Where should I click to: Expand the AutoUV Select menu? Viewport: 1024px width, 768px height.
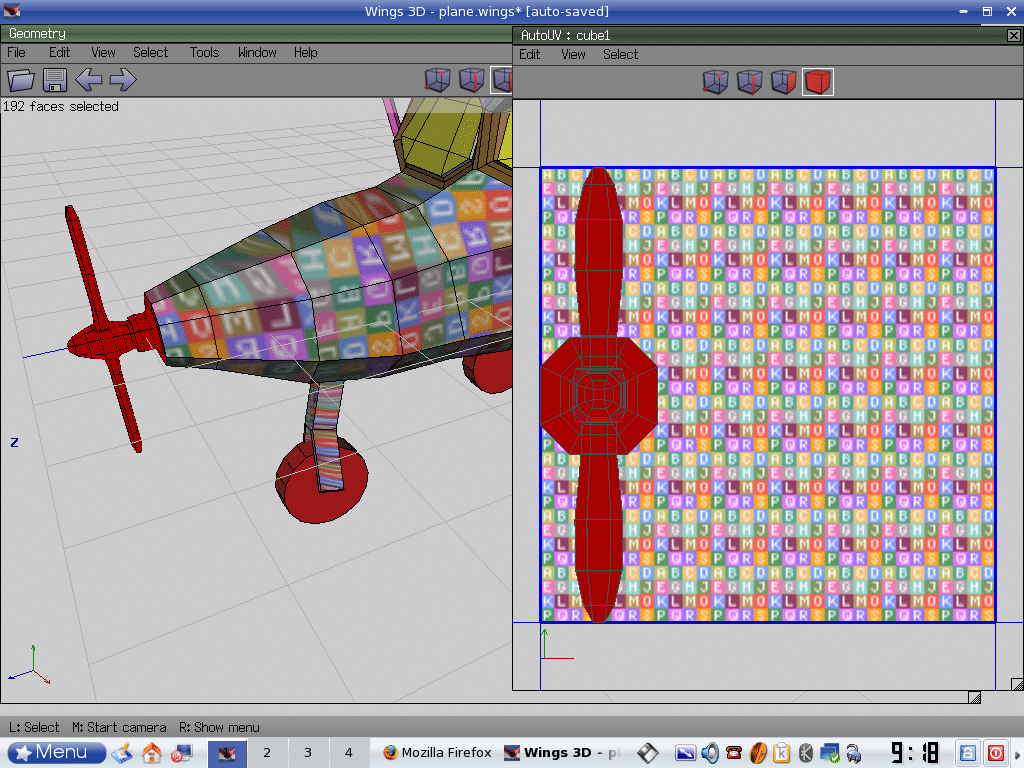point(620,54)
